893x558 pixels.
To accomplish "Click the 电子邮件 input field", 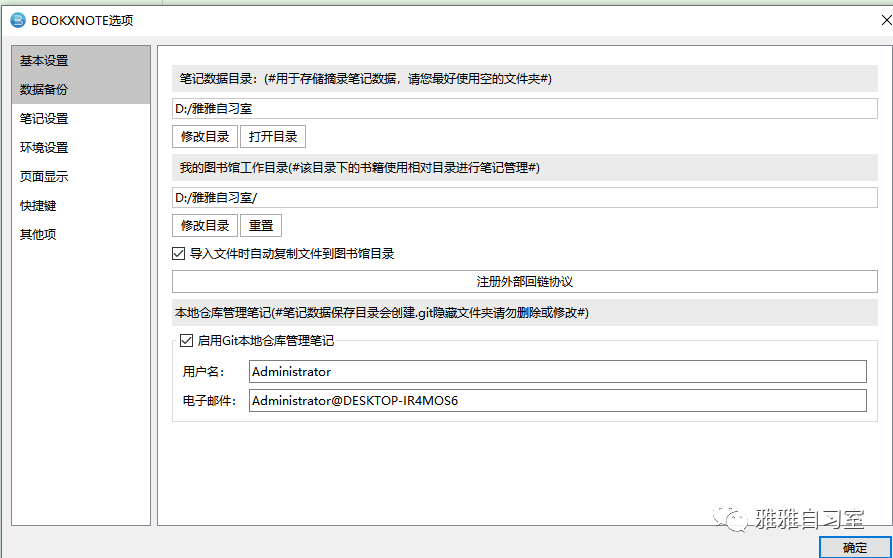I will [x=558, y=400].
